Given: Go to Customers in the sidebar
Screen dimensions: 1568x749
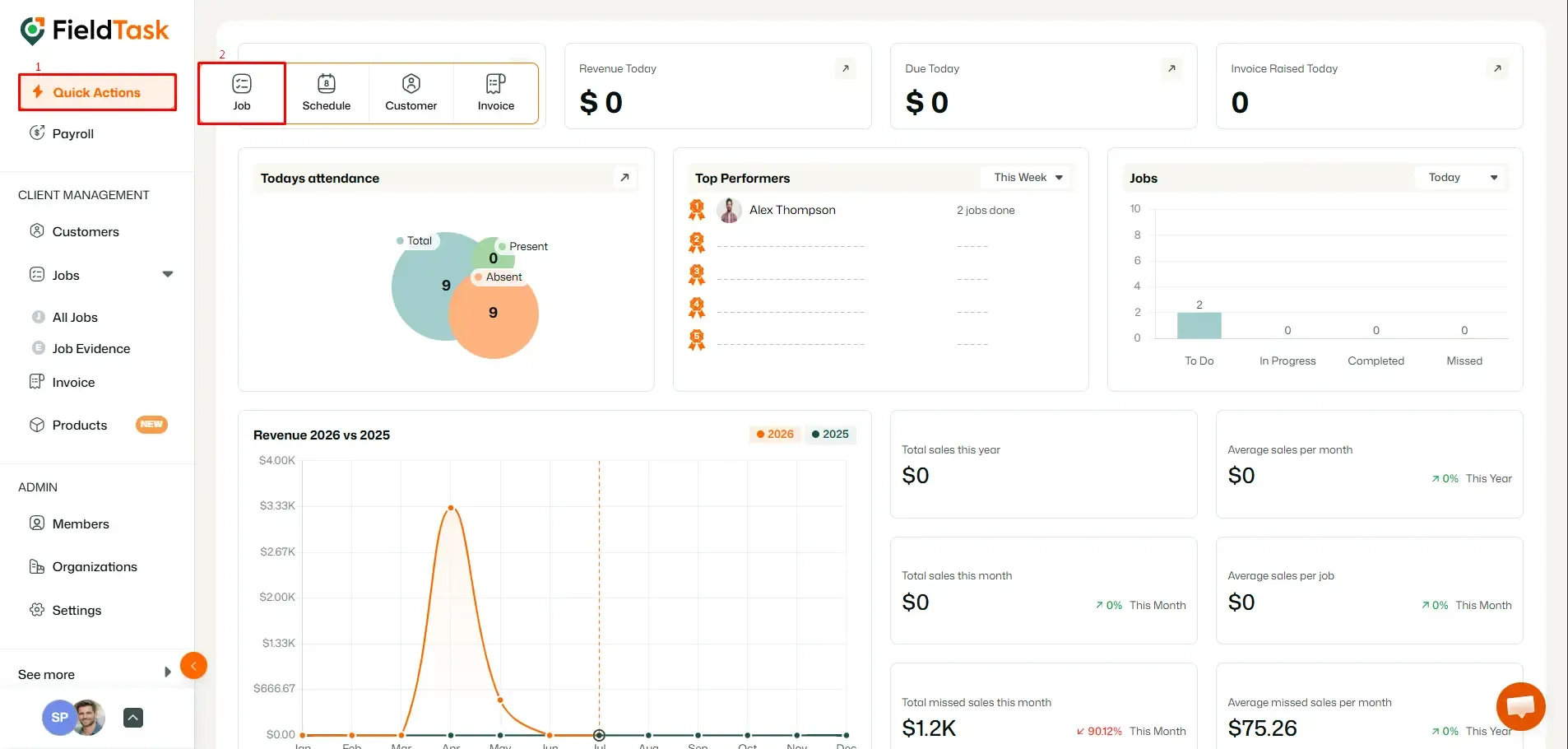Looking at the screenshot, I should point(86,231).
